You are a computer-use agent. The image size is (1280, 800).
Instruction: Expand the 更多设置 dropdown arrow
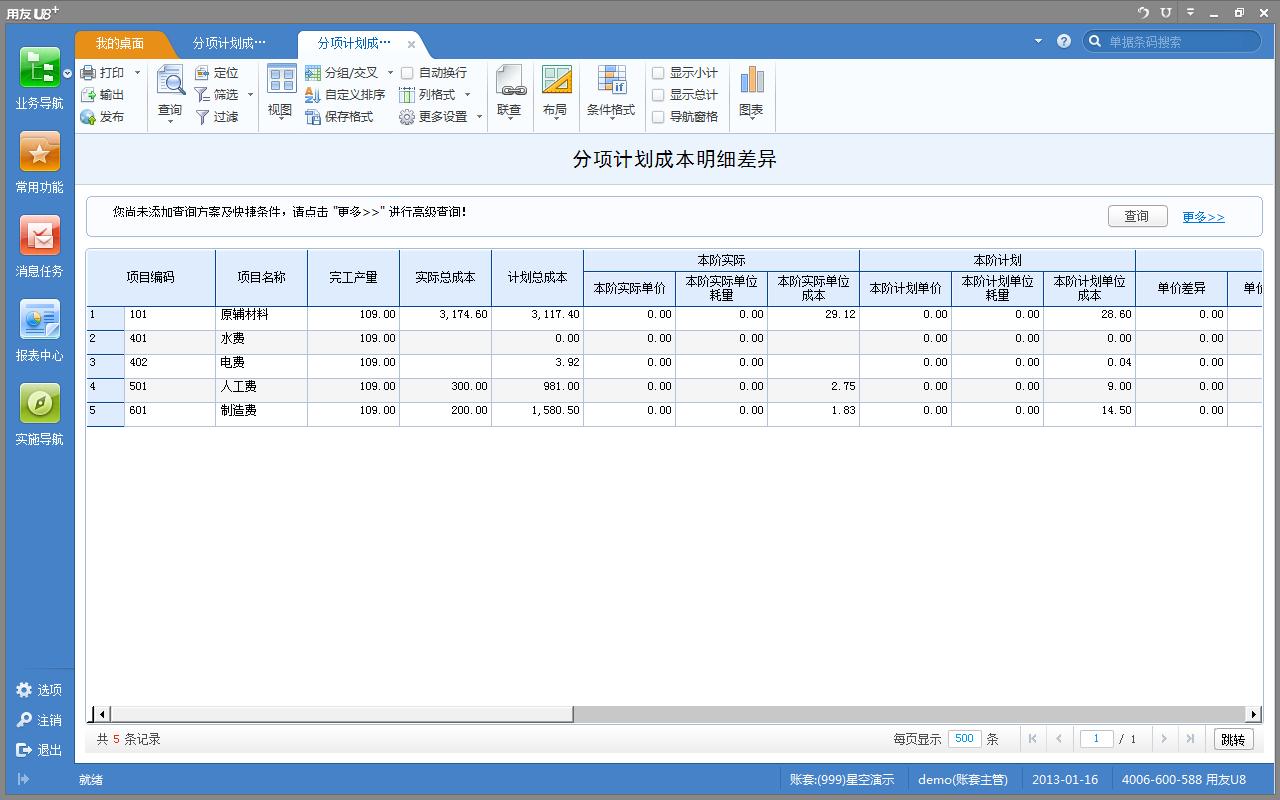(x=479, y=117)
